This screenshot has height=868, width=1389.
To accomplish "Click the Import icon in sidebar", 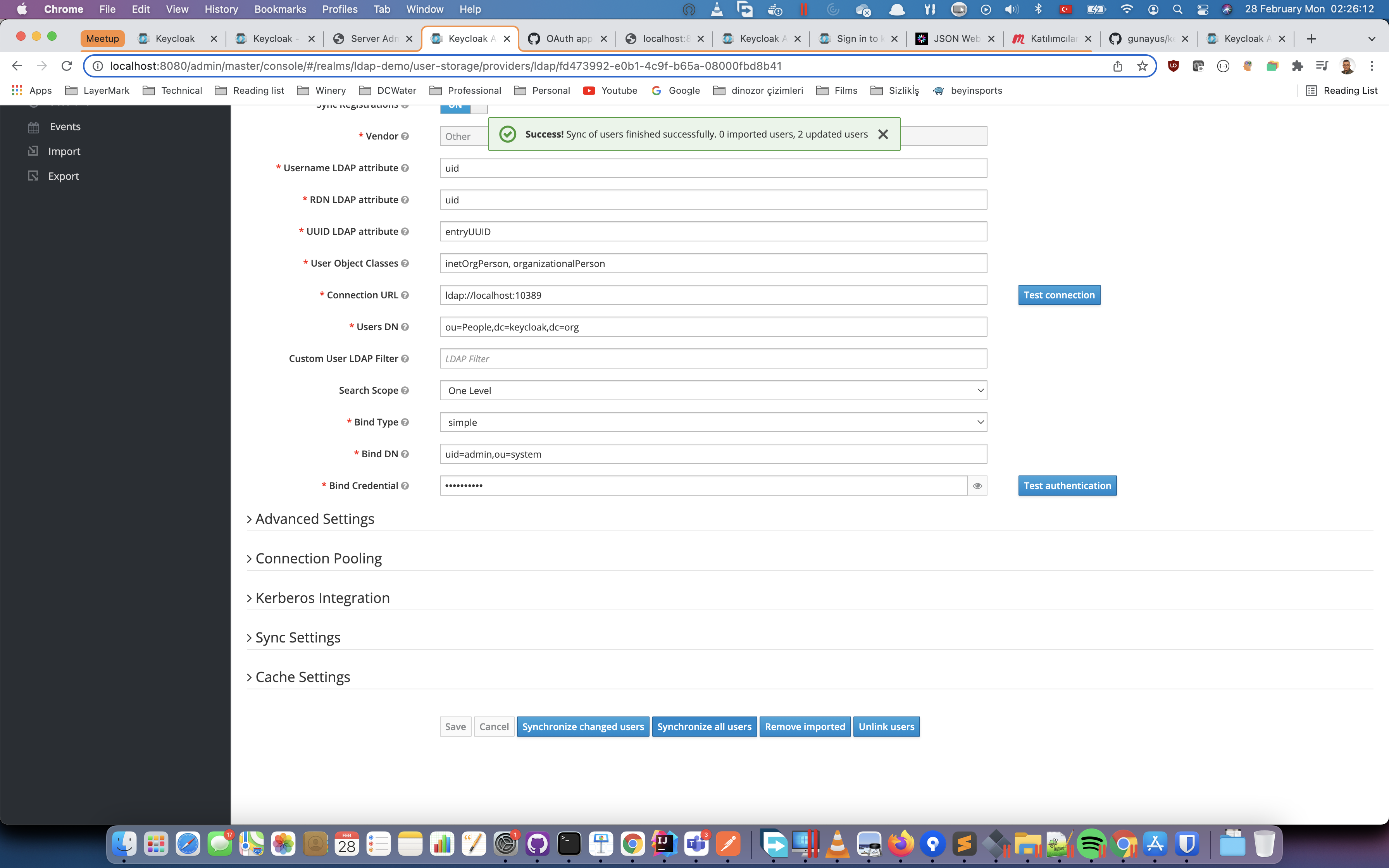I will (33, 151).
